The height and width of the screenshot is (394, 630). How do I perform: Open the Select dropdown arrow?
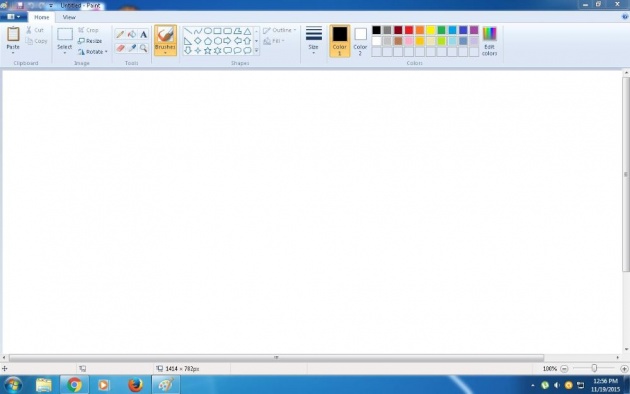point(64,53)
